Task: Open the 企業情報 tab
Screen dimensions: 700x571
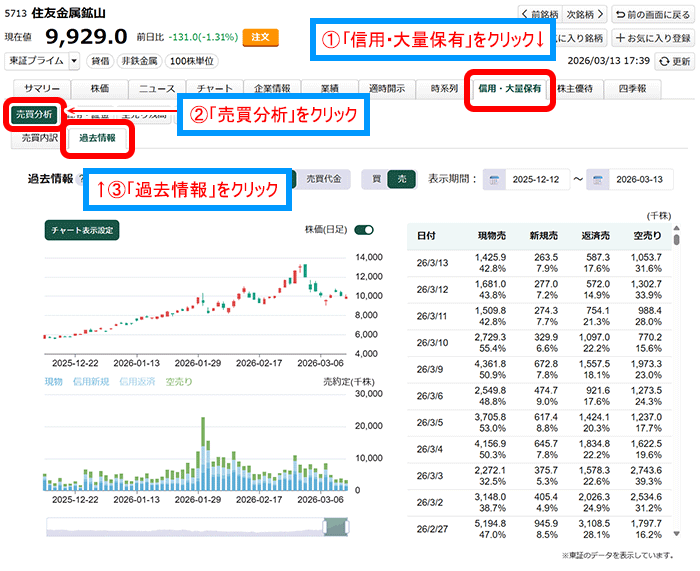Action: pyautogui.click(x=272, y=89)
